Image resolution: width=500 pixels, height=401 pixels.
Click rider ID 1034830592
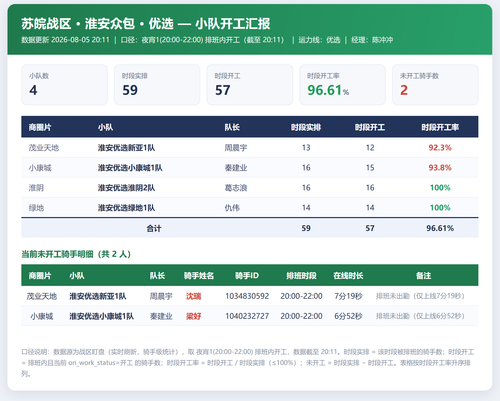tap(247, 296)
